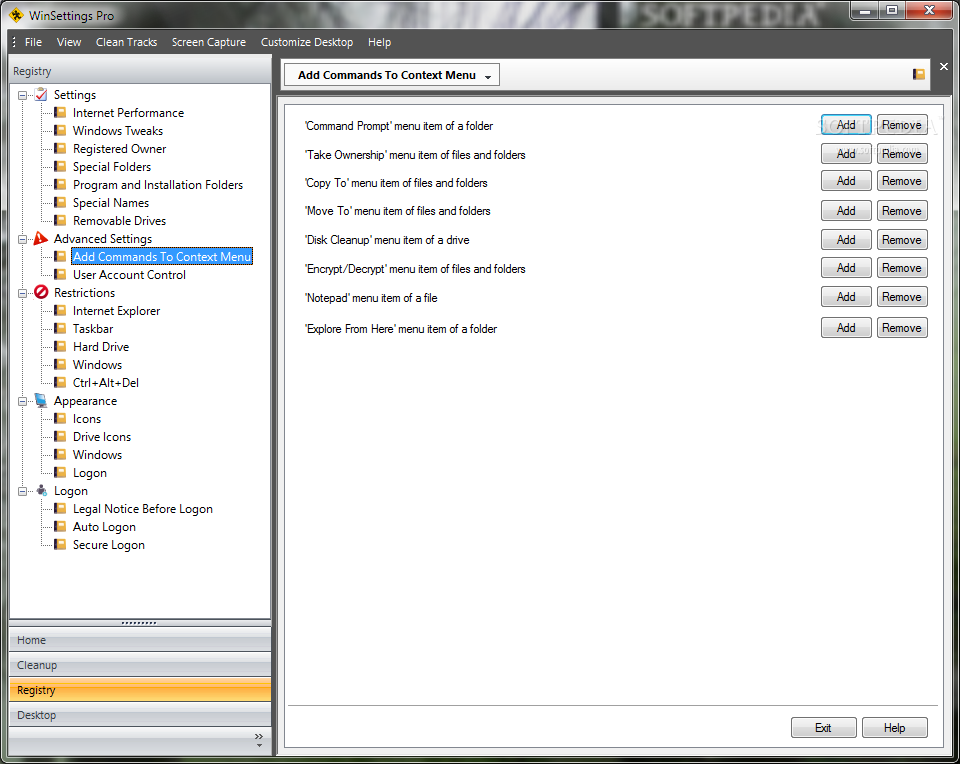Click the icon beside Special Folders
This screenshot has height=764, width=960.
60,167
